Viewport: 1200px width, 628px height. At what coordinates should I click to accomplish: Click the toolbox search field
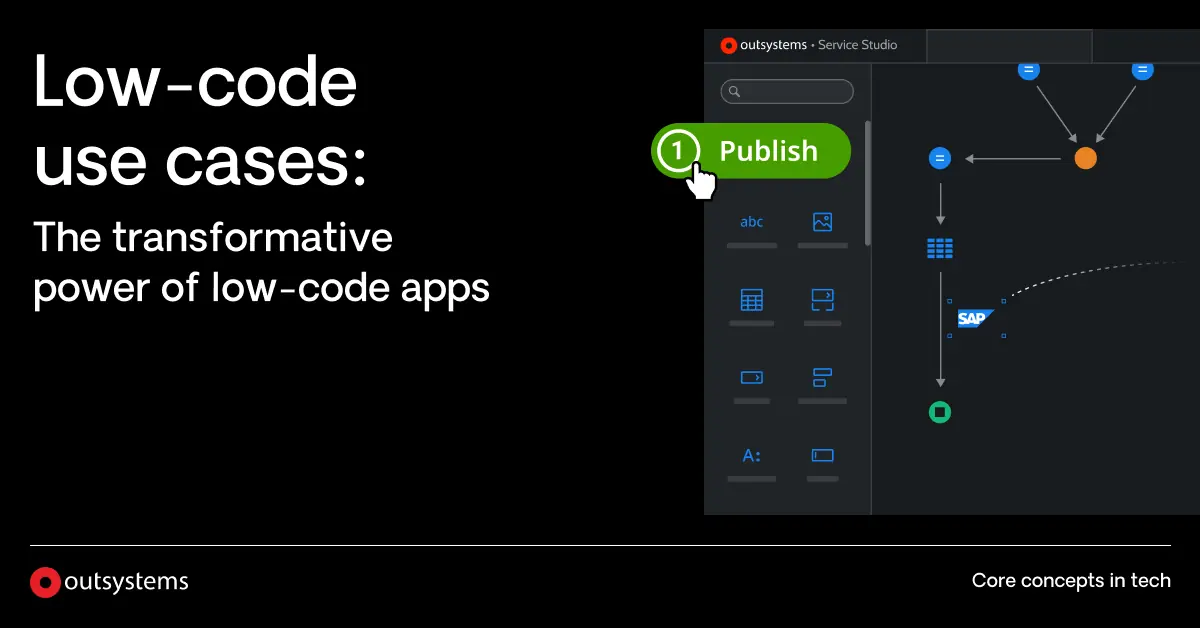point(795,92)
